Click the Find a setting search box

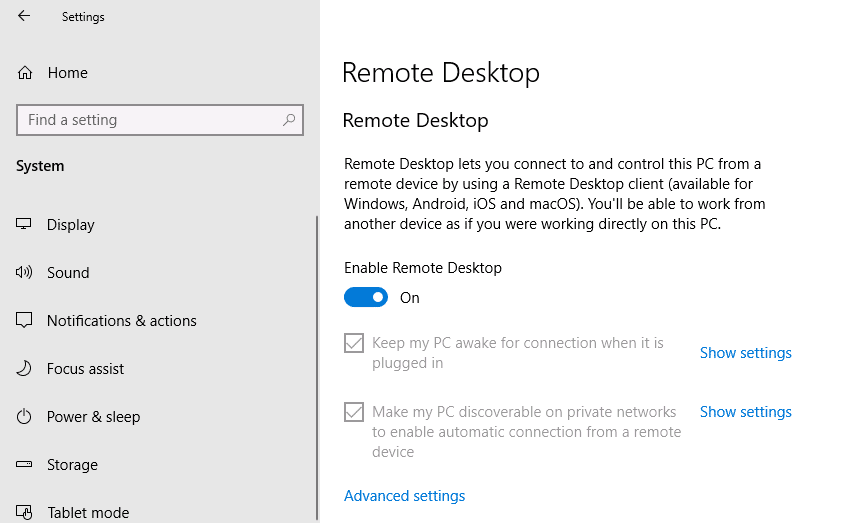[150, 120]
